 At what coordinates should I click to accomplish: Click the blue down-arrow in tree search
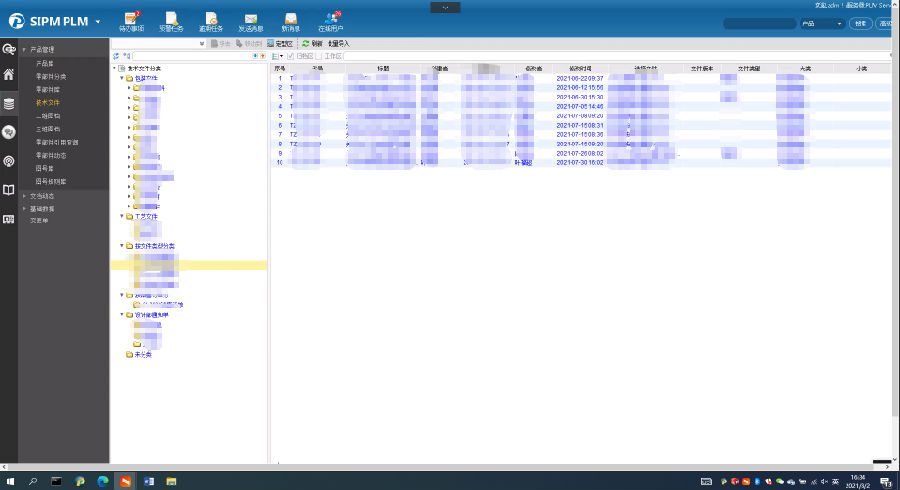click(255, 56)
